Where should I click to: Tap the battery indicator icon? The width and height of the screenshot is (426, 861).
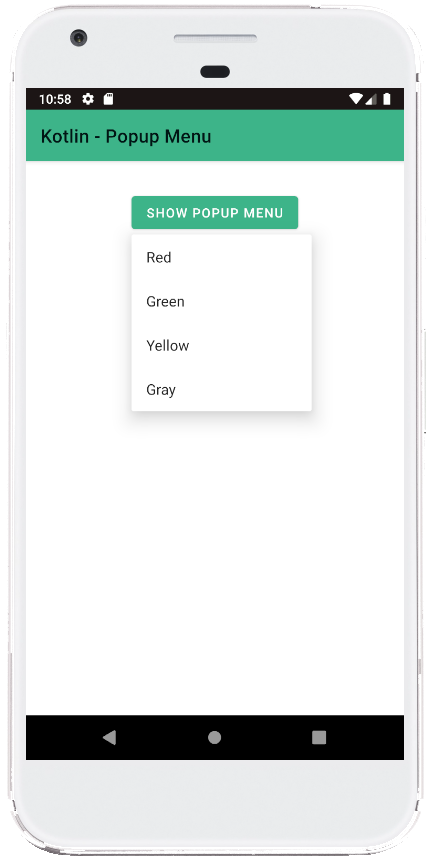(x=387, y=99)
